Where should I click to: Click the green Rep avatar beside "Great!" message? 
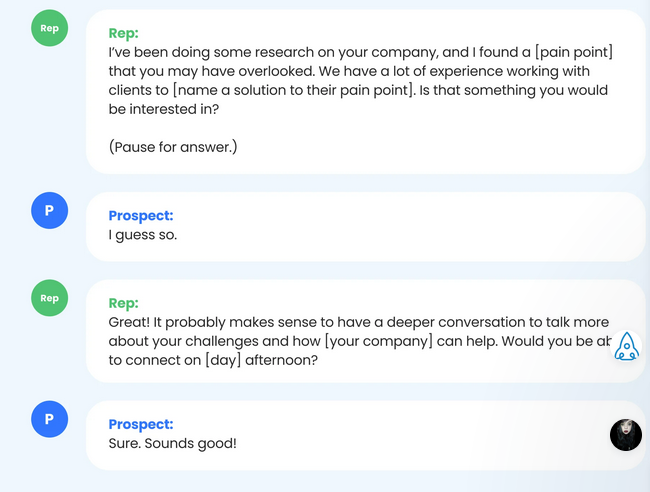[49, 297]
